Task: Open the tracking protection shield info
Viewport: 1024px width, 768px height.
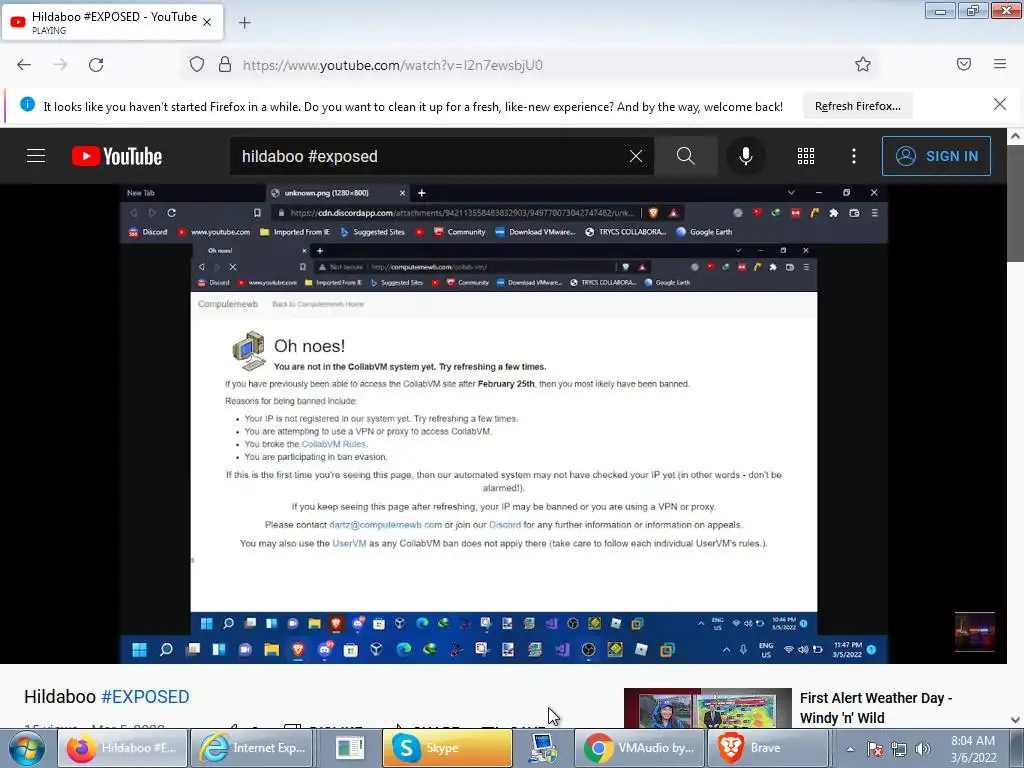Action: tap(197, 65)
